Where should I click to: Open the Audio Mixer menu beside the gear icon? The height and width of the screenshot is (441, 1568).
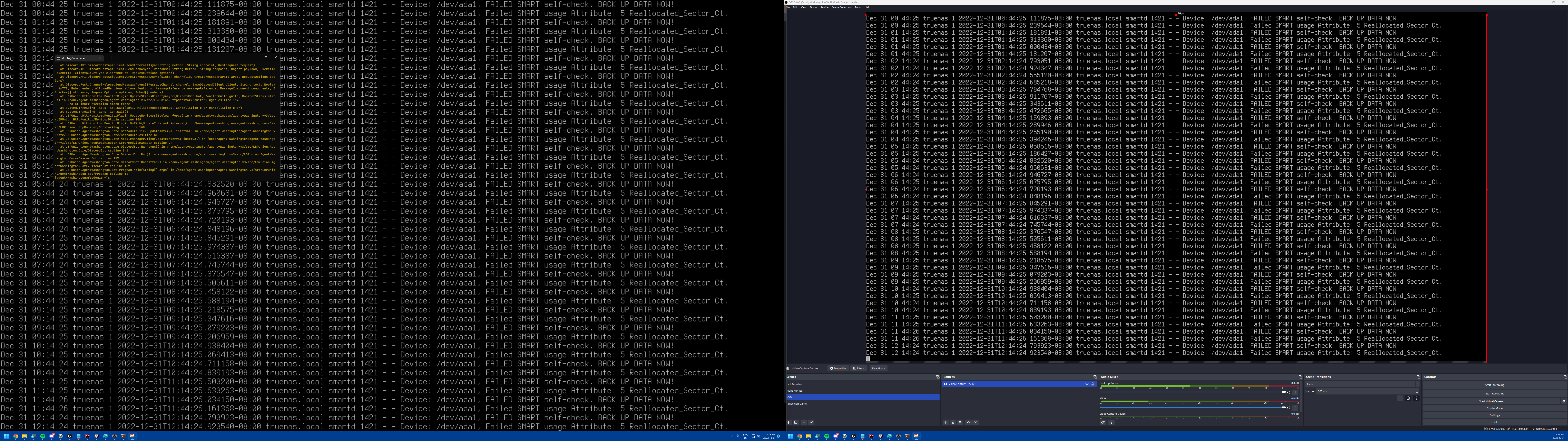coord(1111,422)
